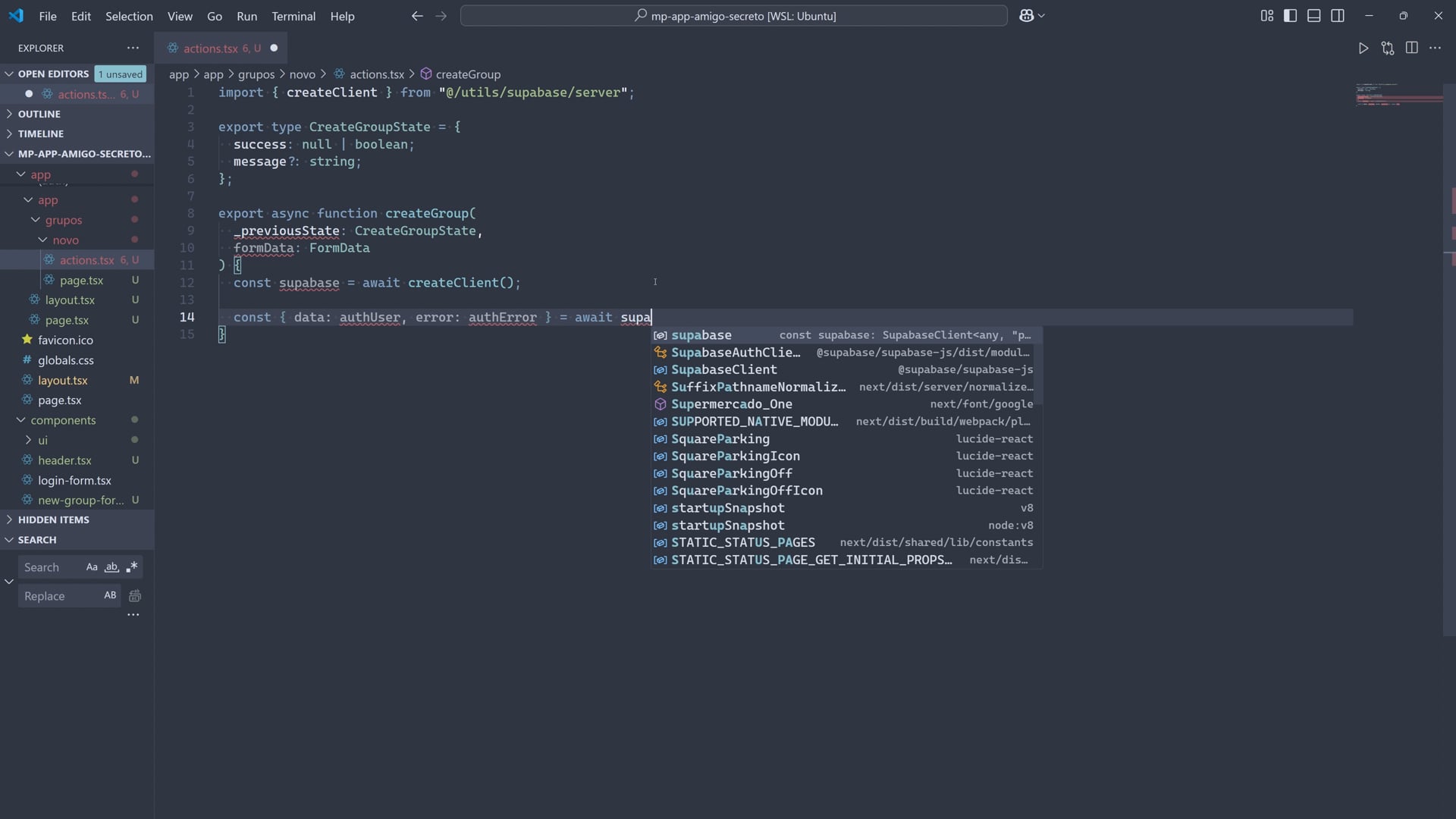The width and height of the screenshot is (1456, 819).
Task: Open login-form.tsx in explorer
Action: (x=74, y=480)
